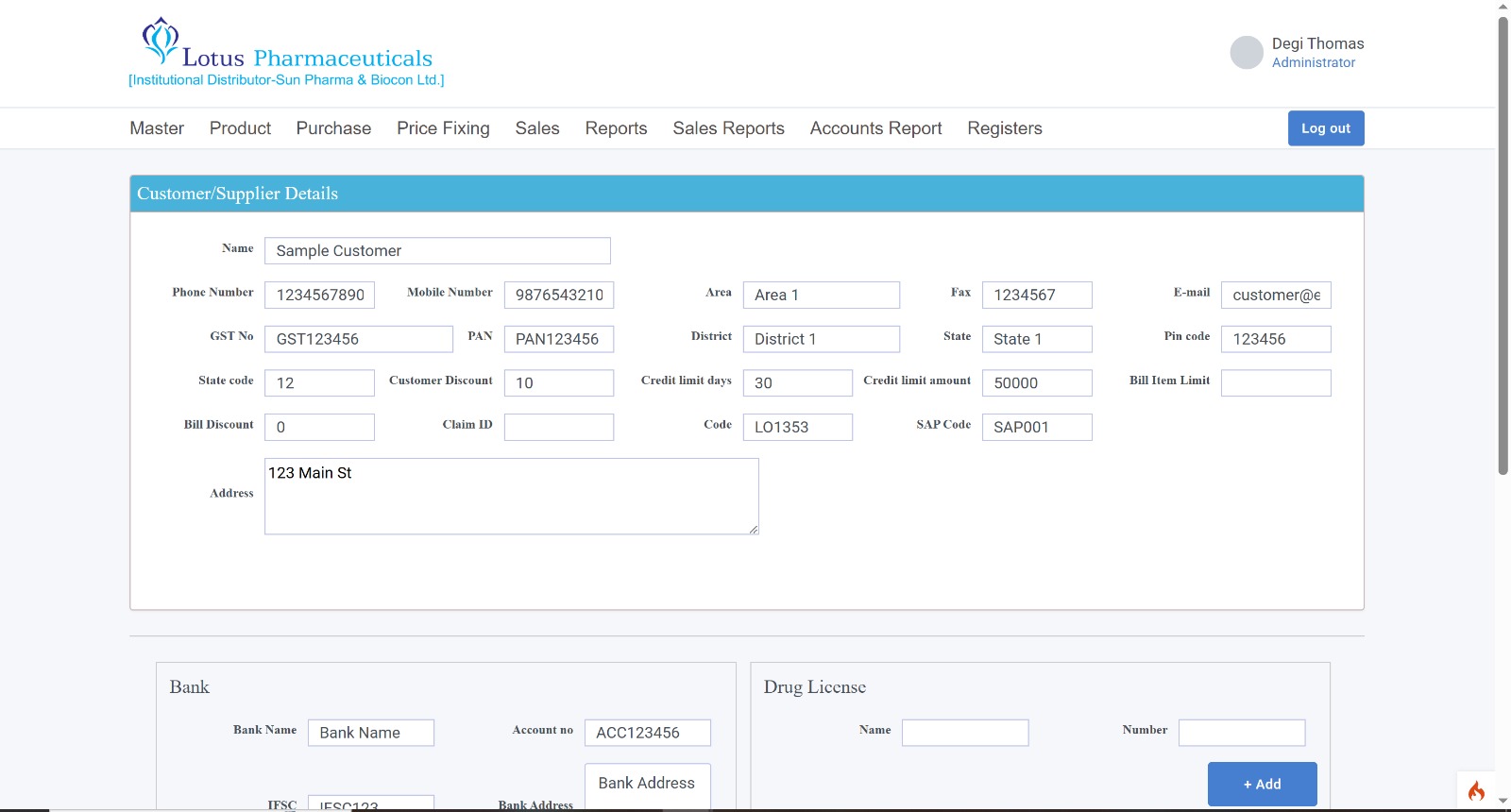Click the Administrator role link

[1313, 62]
